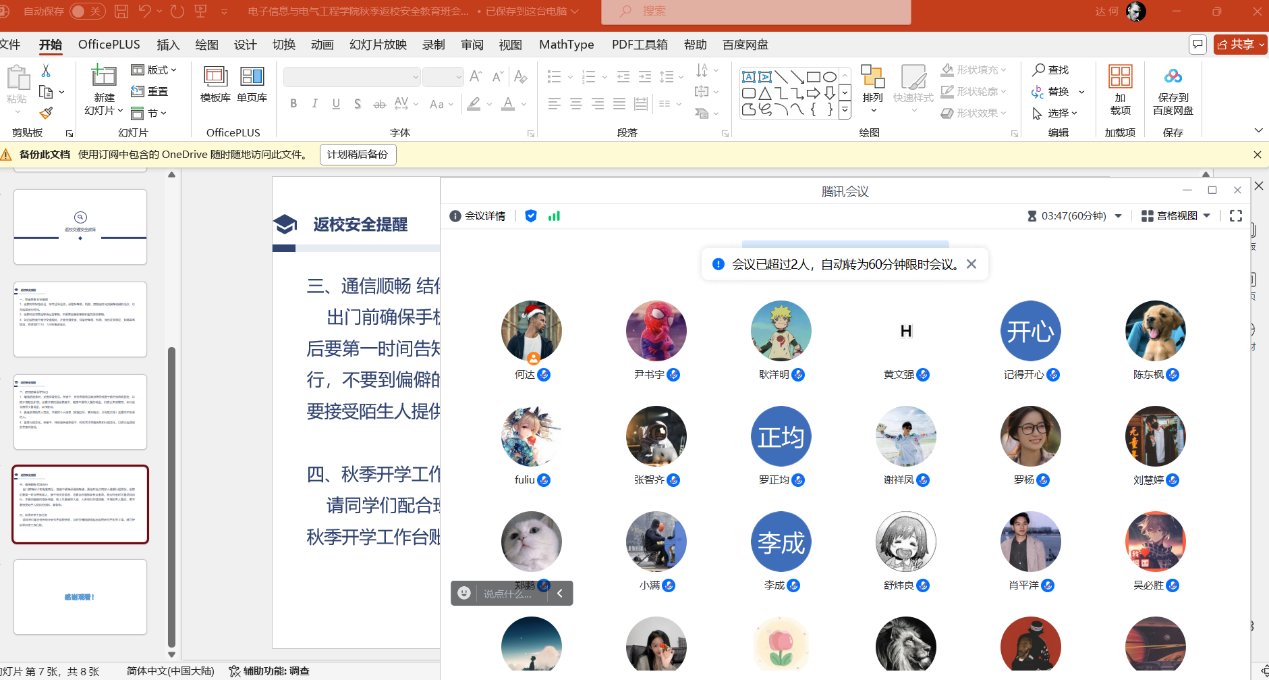
Task: Click the 会议详情 meeting details link
Action: [477, 216]
